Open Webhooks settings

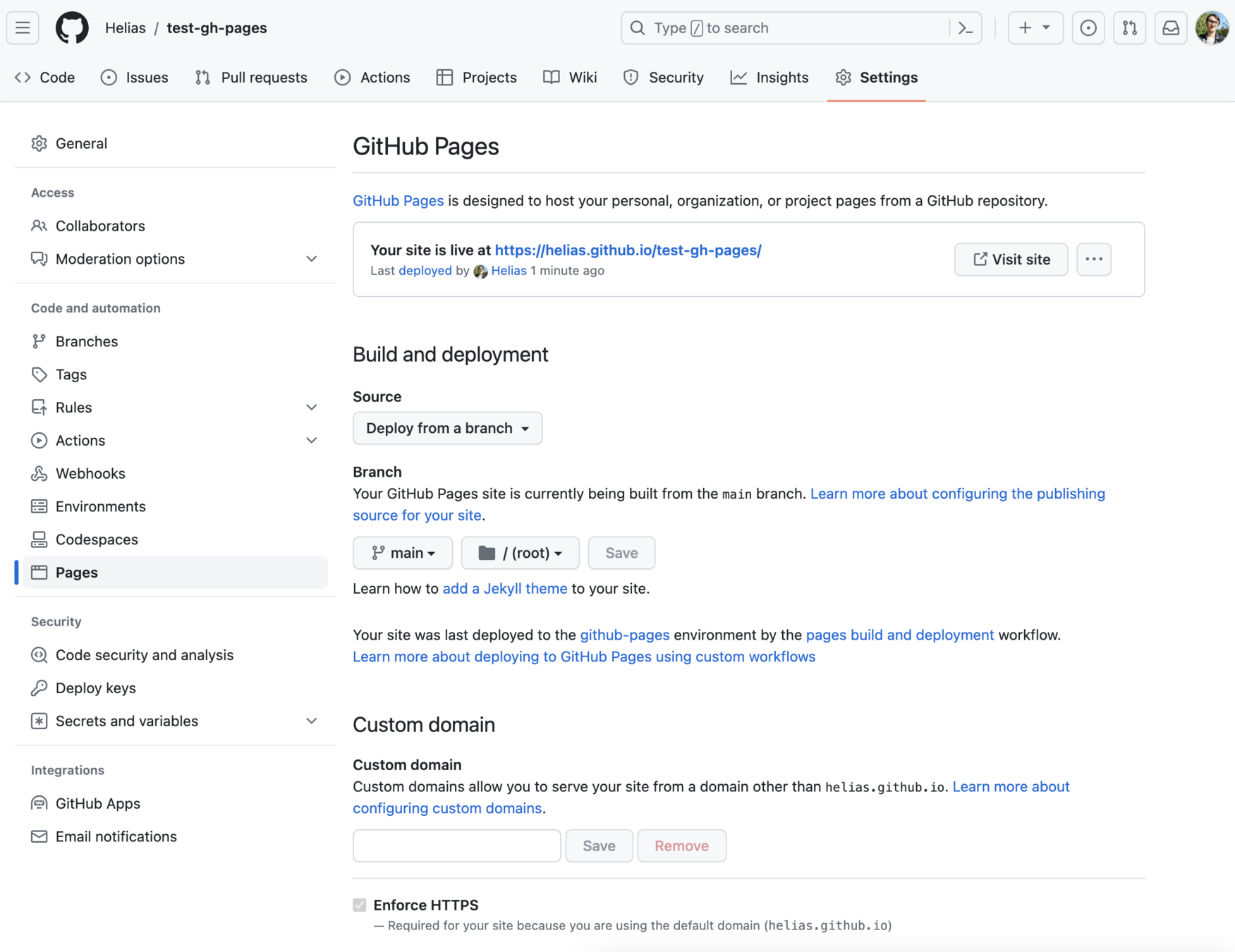coord(176,474)
